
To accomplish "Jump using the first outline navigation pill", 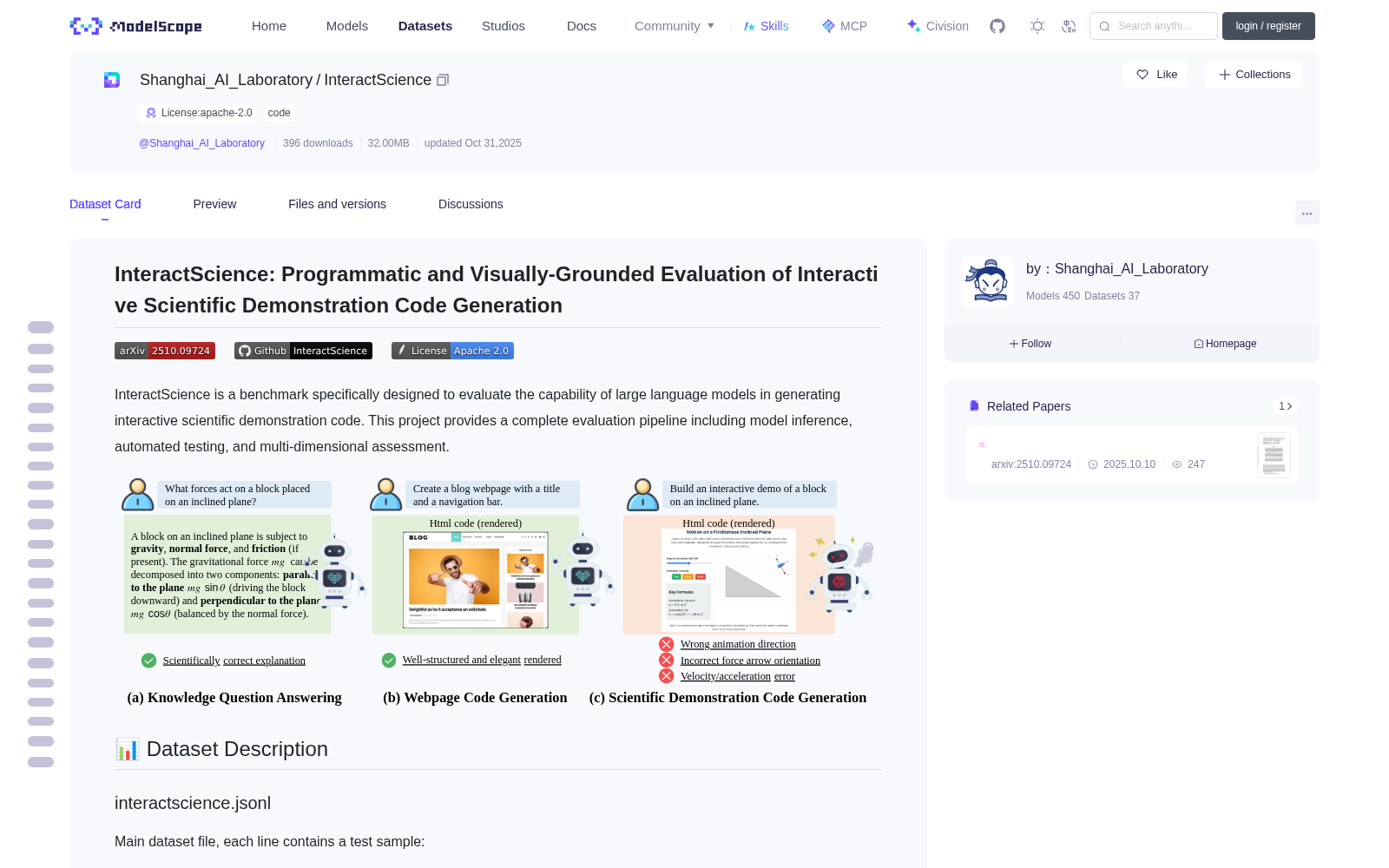I will coord(41,327).
